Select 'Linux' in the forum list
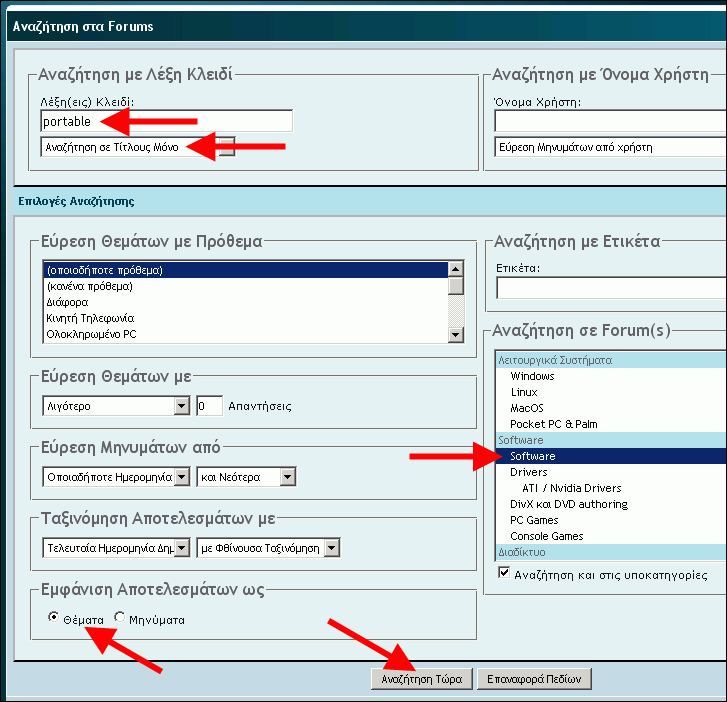The width and height of the screenshot is (727, 702). 611,392
